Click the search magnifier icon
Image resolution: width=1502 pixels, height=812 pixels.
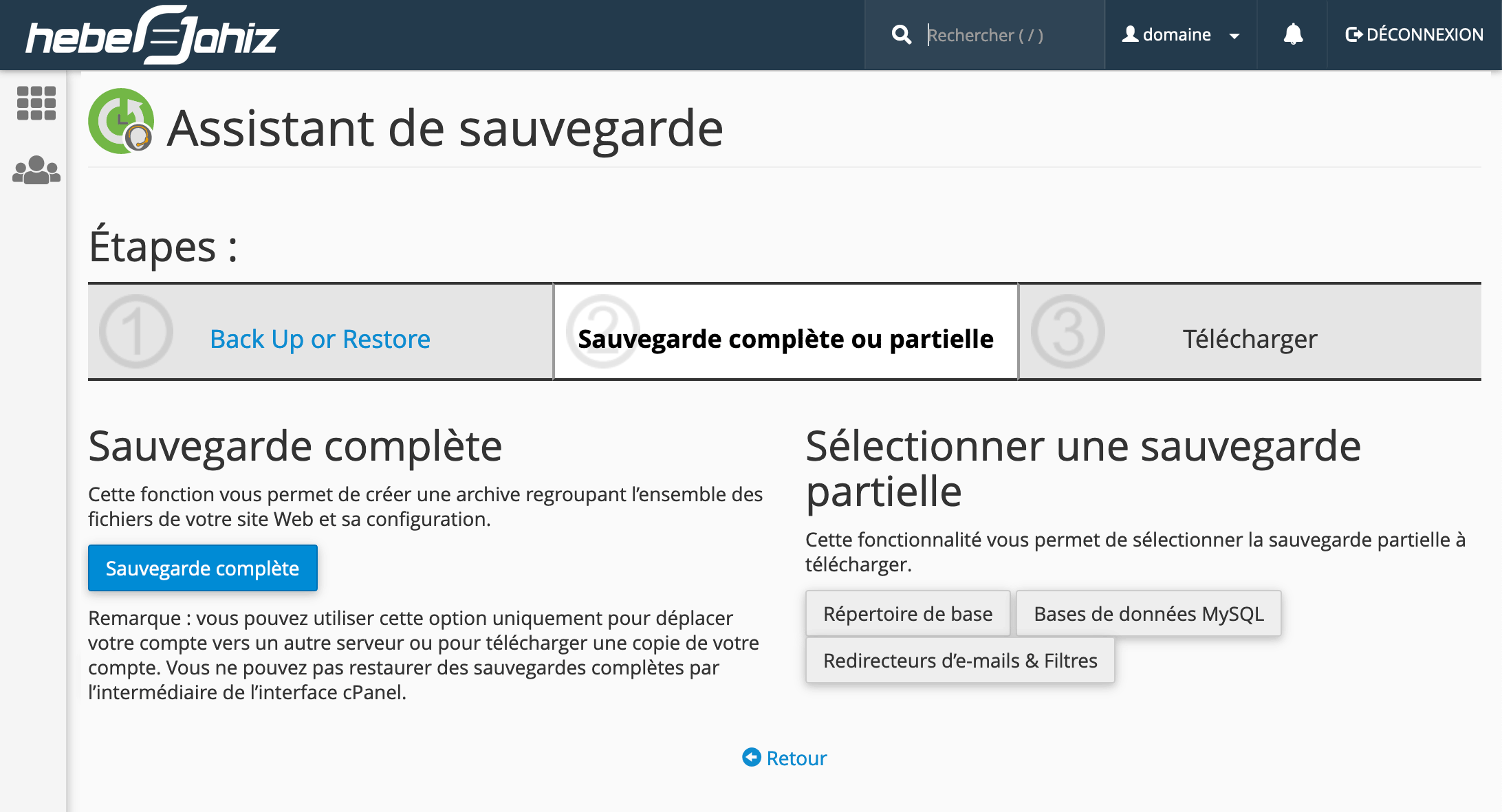901,34
